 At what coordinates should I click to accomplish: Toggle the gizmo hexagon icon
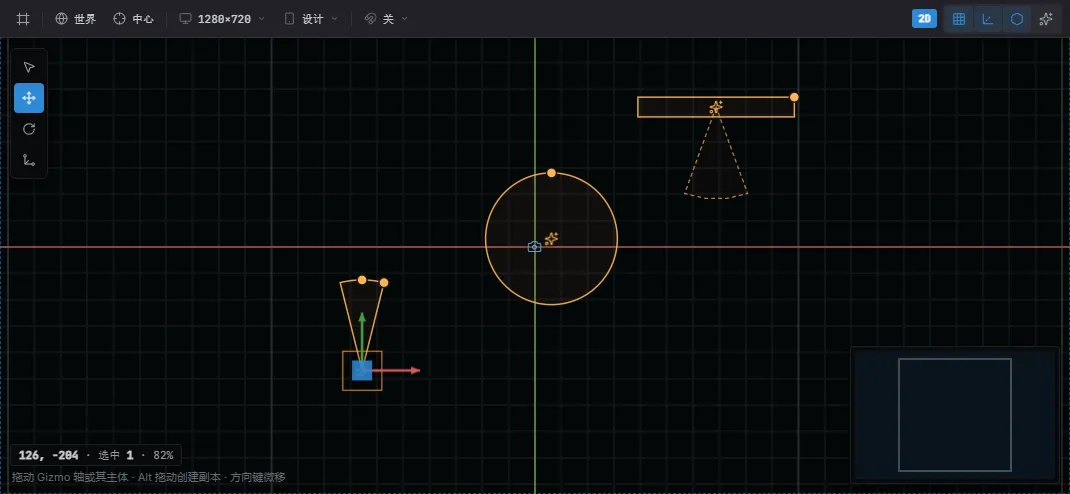pos(1017,19)
